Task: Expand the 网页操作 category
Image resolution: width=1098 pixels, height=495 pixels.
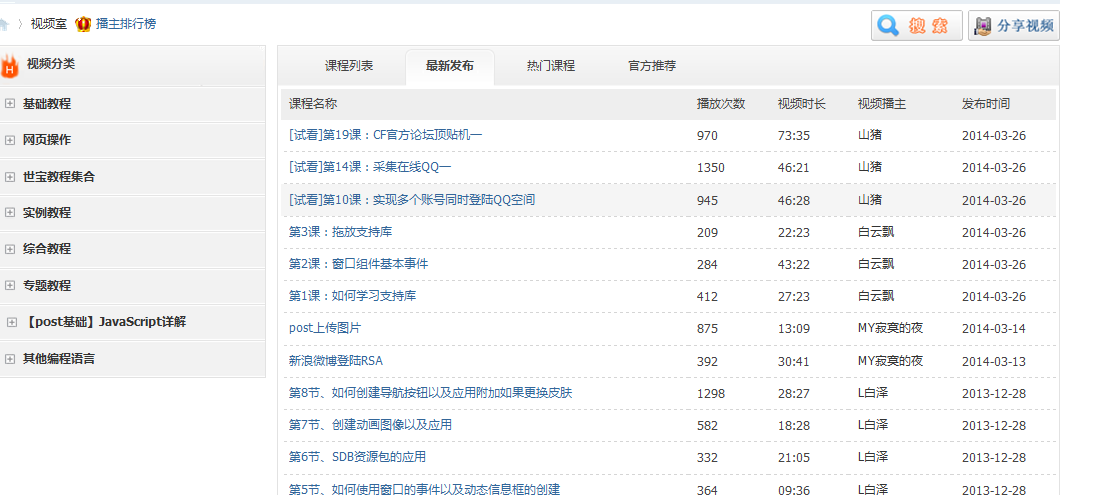Action: (x=10, y=140)
